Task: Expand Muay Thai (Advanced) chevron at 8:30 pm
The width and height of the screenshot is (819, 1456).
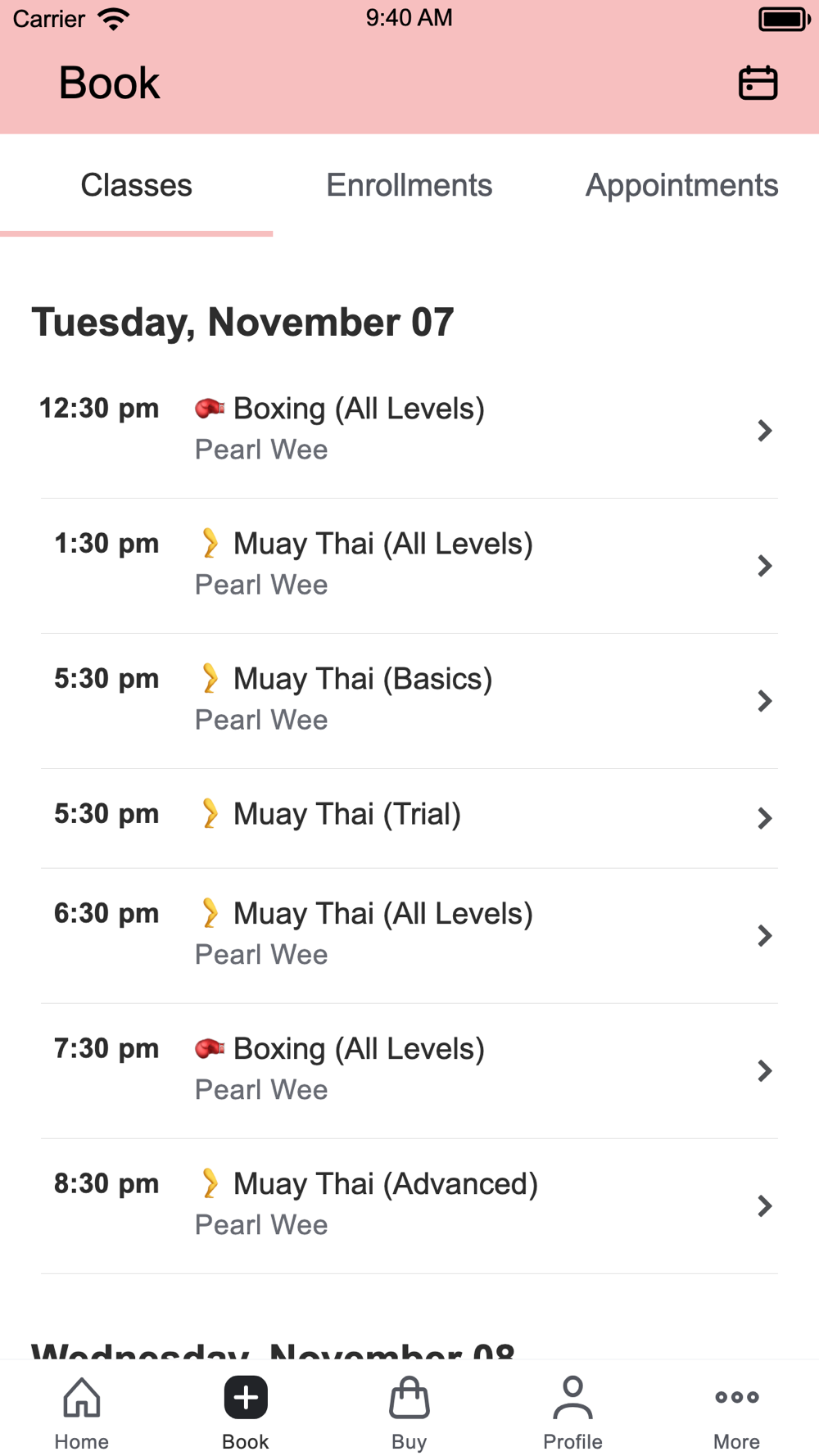Action: pos(764,1206)
